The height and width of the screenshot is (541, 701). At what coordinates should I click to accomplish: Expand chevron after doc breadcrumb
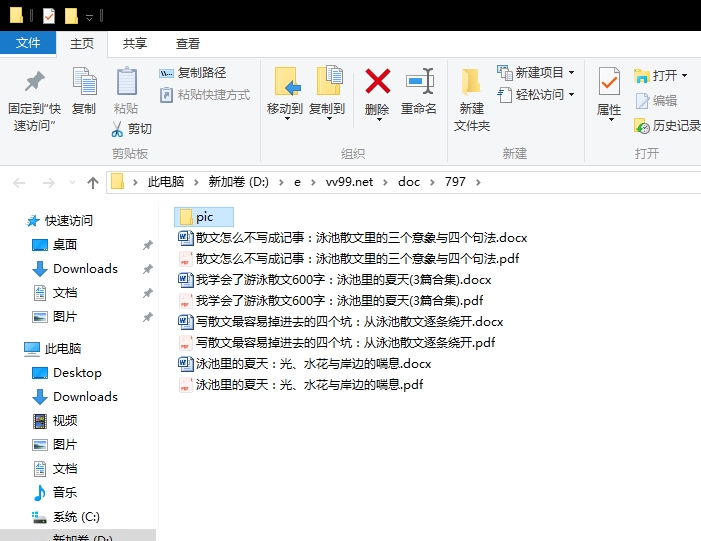click(x=432, y=182)
